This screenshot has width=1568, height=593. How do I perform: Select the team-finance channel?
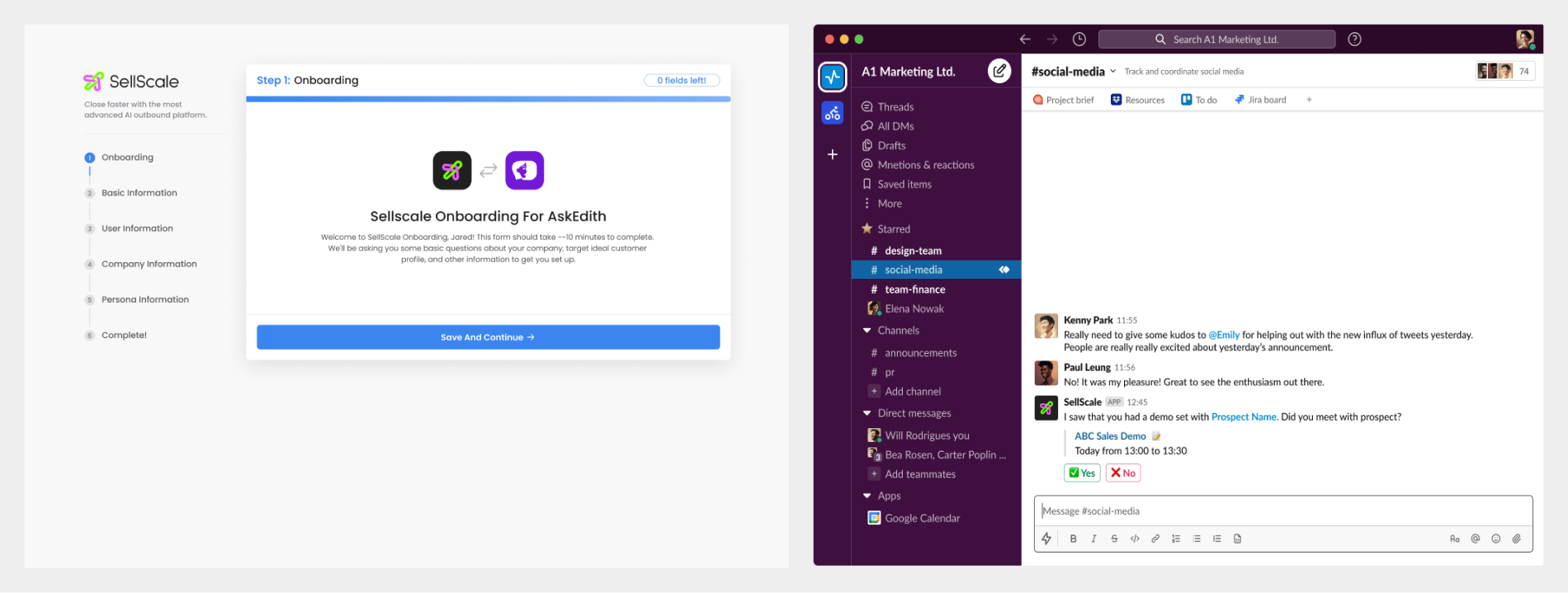pyautogui.click(x=936, y=289)
